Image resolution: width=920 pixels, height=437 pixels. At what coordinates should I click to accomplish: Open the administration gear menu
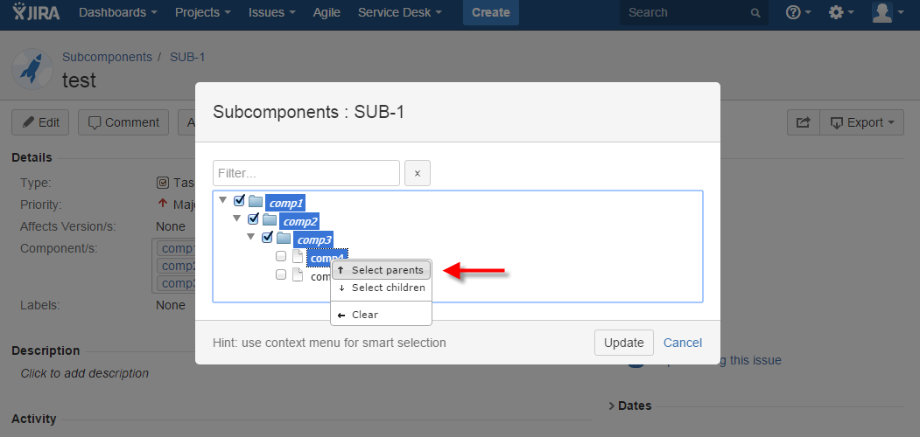[840, 12]
